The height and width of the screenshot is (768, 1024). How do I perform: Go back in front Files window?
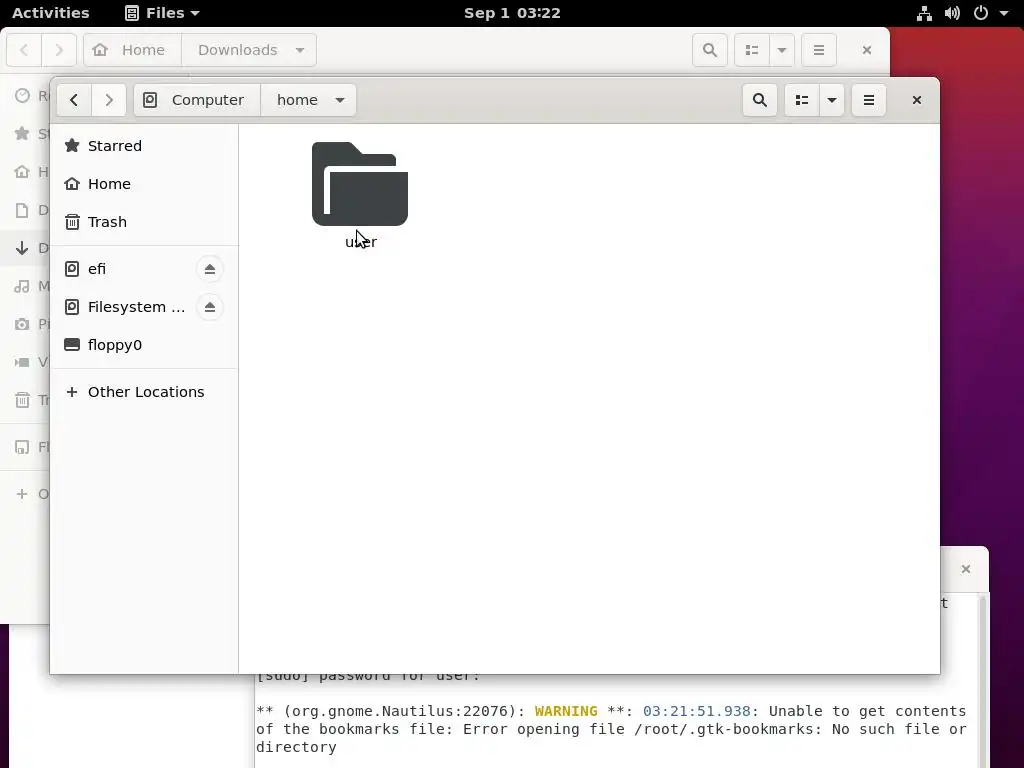(x=74, y=100)
